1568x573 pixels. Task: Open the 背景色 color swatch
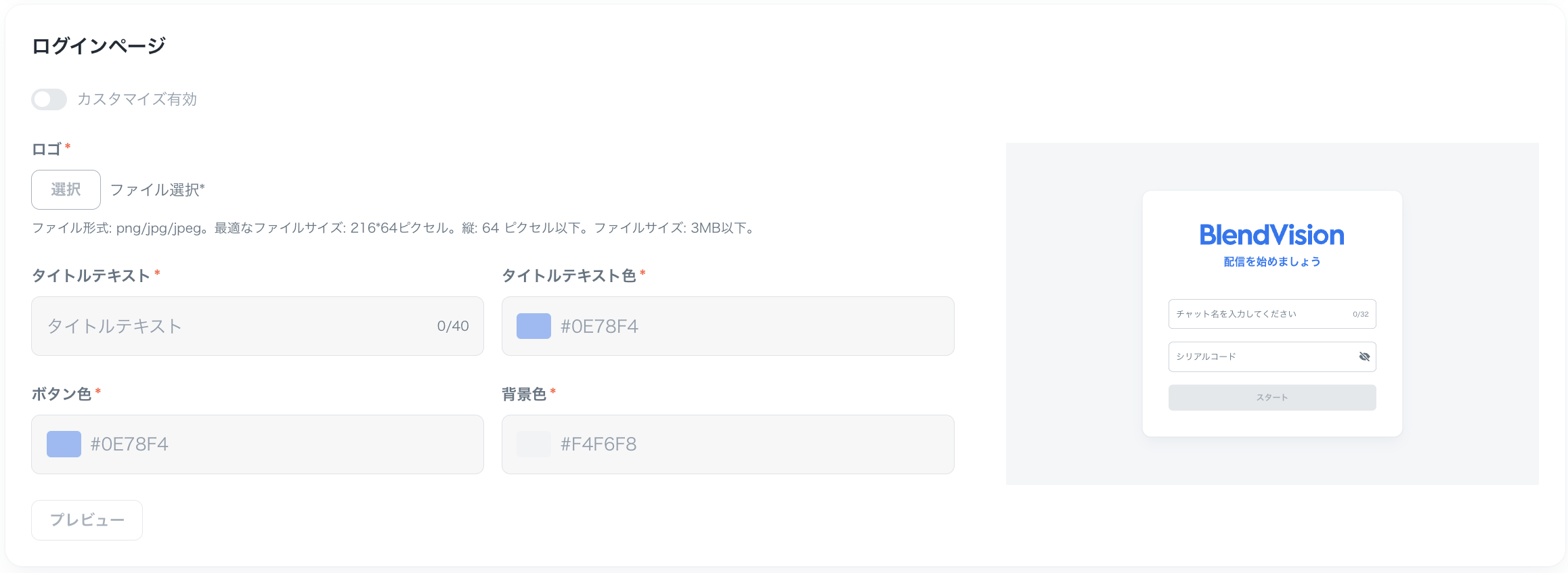point(533,444)
